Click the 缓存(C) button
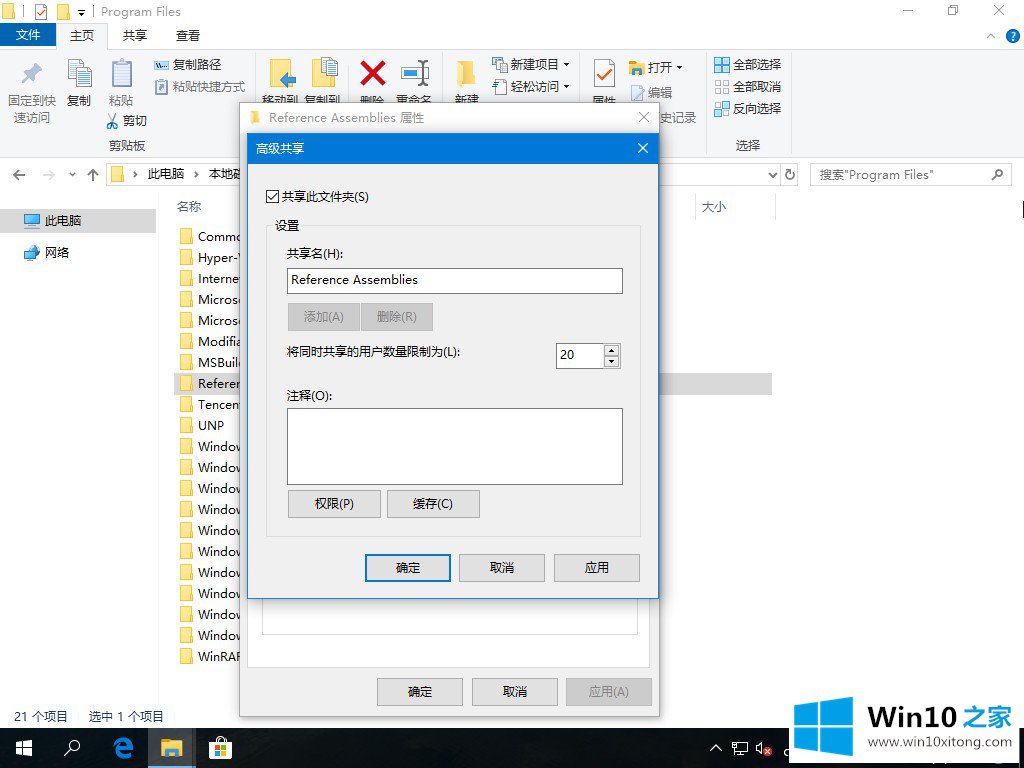This screenshot has height=768, width=1024. click(433, 504)
